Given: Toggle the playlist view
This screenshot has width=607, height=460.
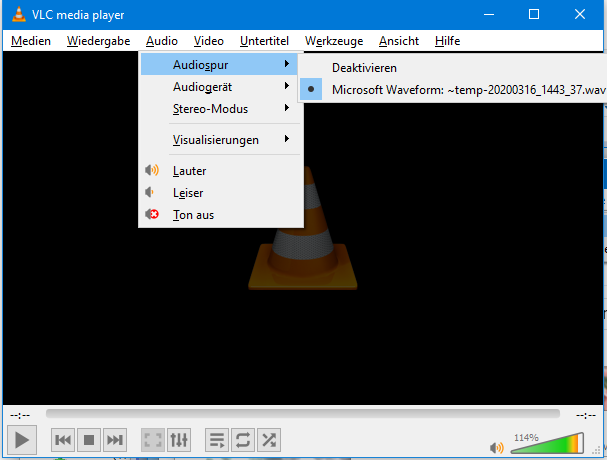Looking at the screenshot, I should click(217, 440).
